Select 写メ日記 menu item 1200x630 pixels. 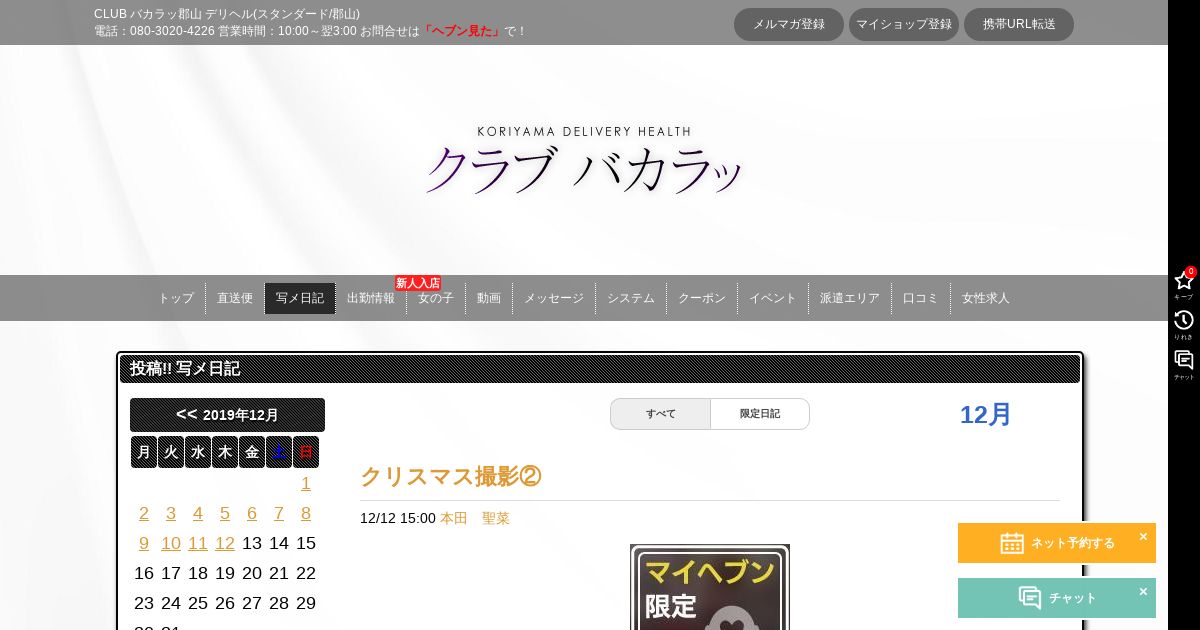tap(300, 298)
